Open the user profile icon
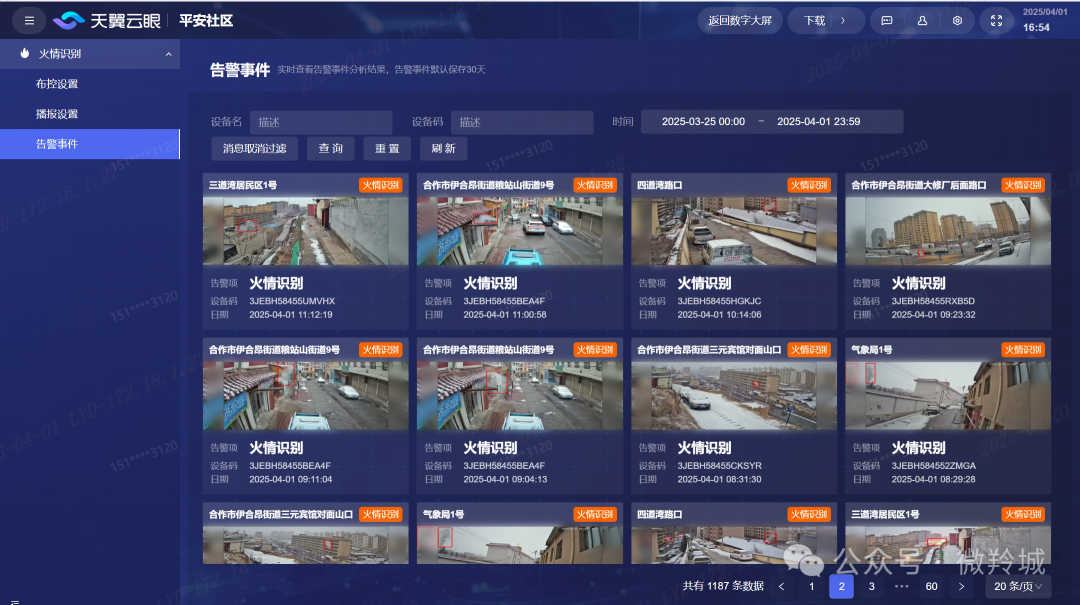This screenshot has width=1080, height=605. click(922, 21)
